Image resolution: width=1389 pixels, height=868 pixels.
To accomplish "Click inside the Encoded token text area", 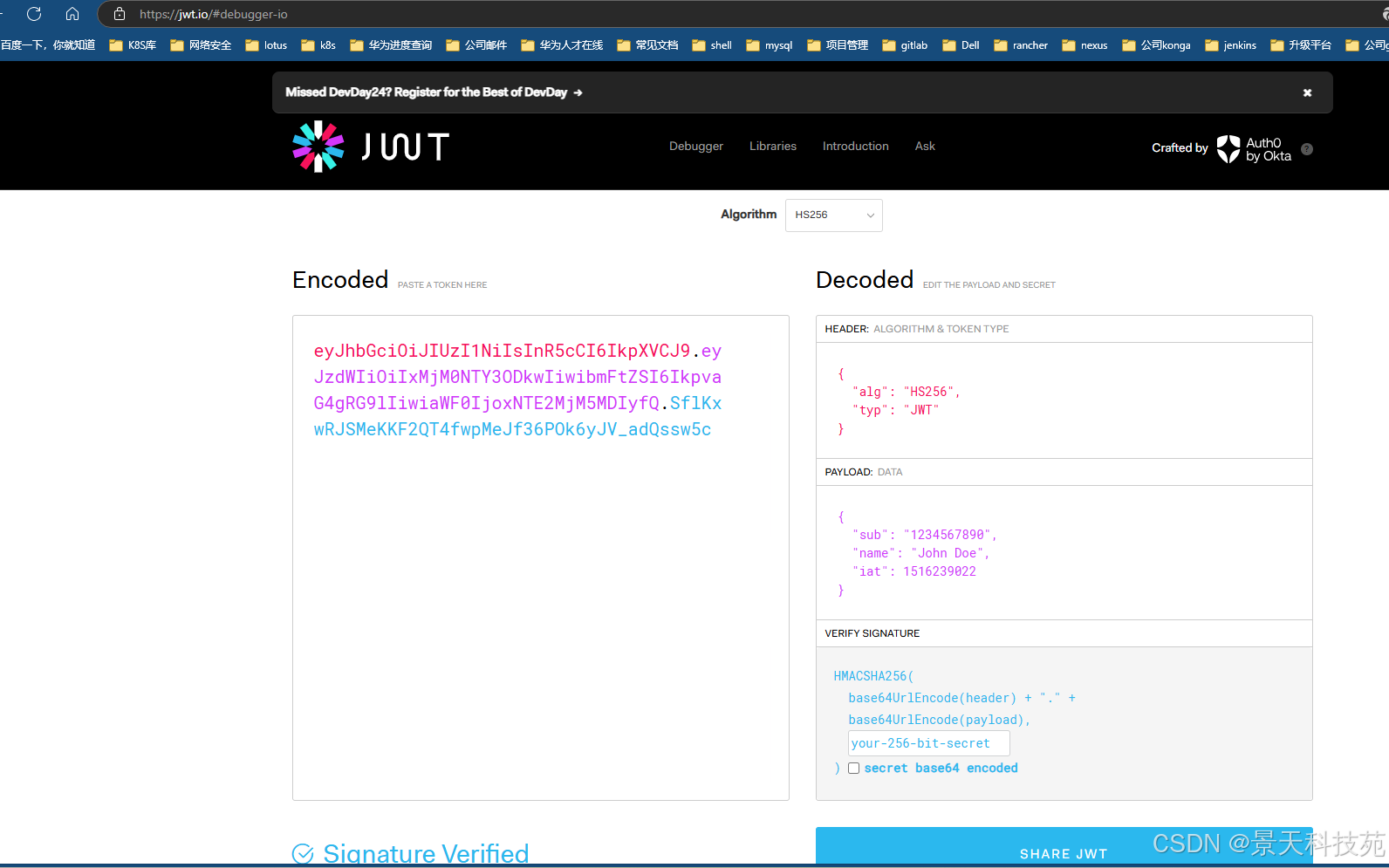I will [x=541, y=558].
